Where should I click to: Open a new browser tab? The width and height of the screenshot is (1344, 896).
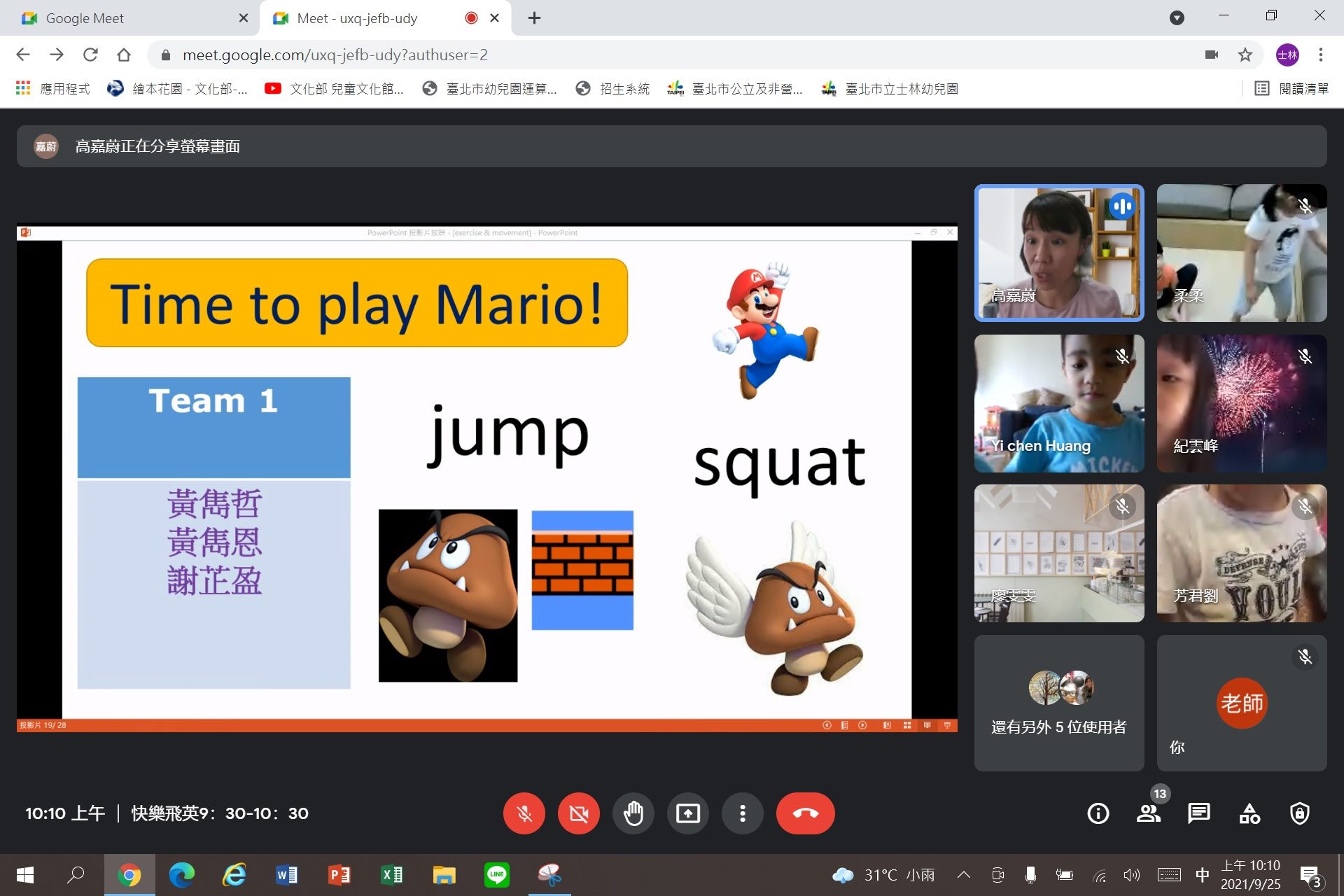(534, 18)
